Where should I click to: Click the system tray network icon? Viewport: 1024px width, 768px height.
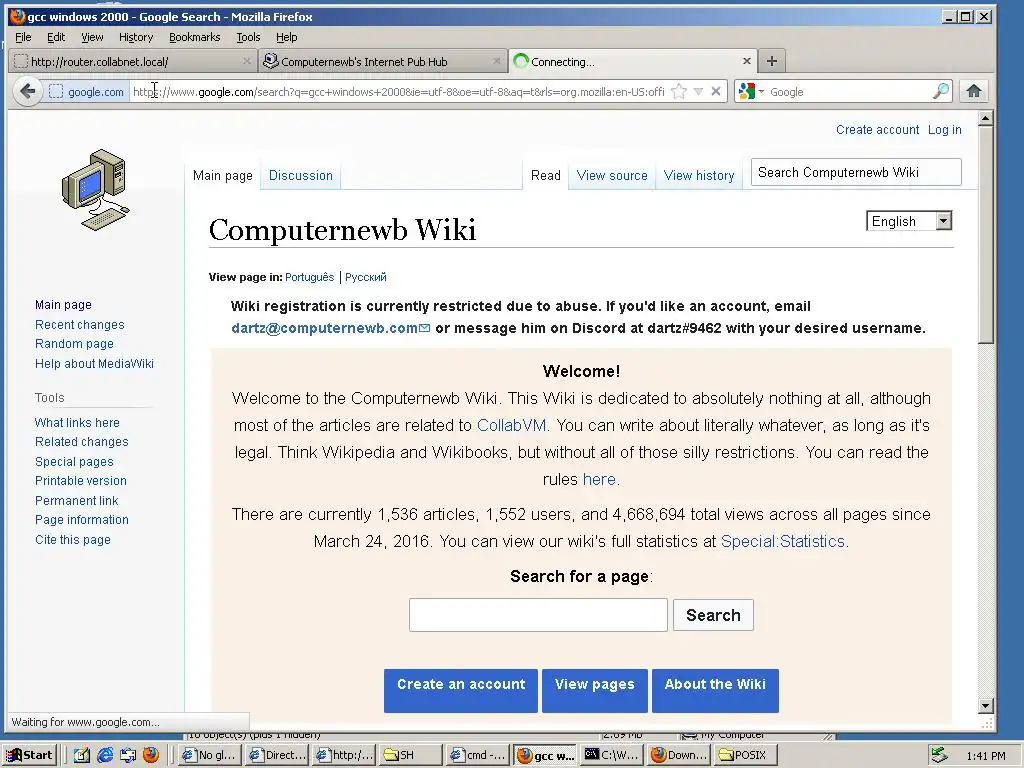[938, 755]
